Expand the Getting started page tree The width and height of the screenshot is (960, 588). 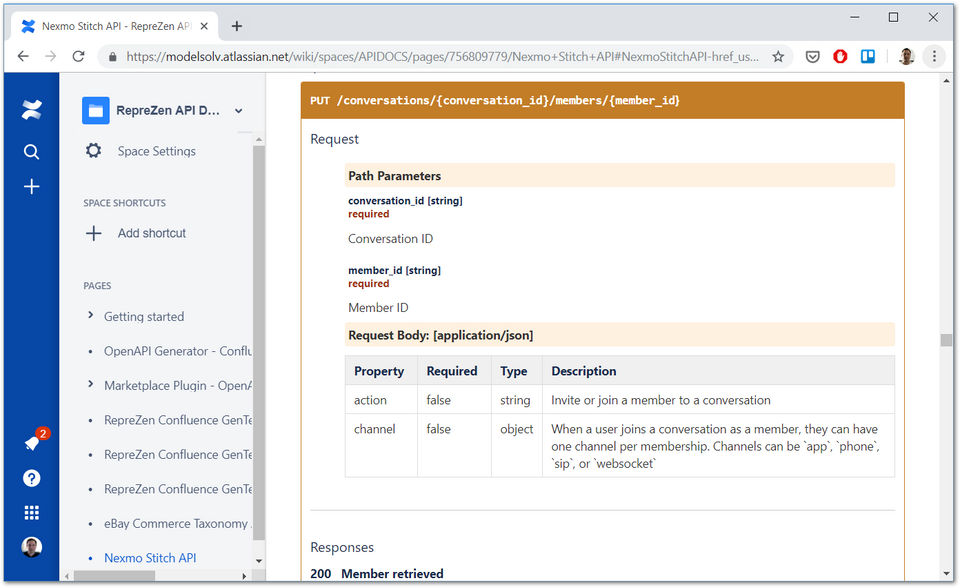[91, 316]
